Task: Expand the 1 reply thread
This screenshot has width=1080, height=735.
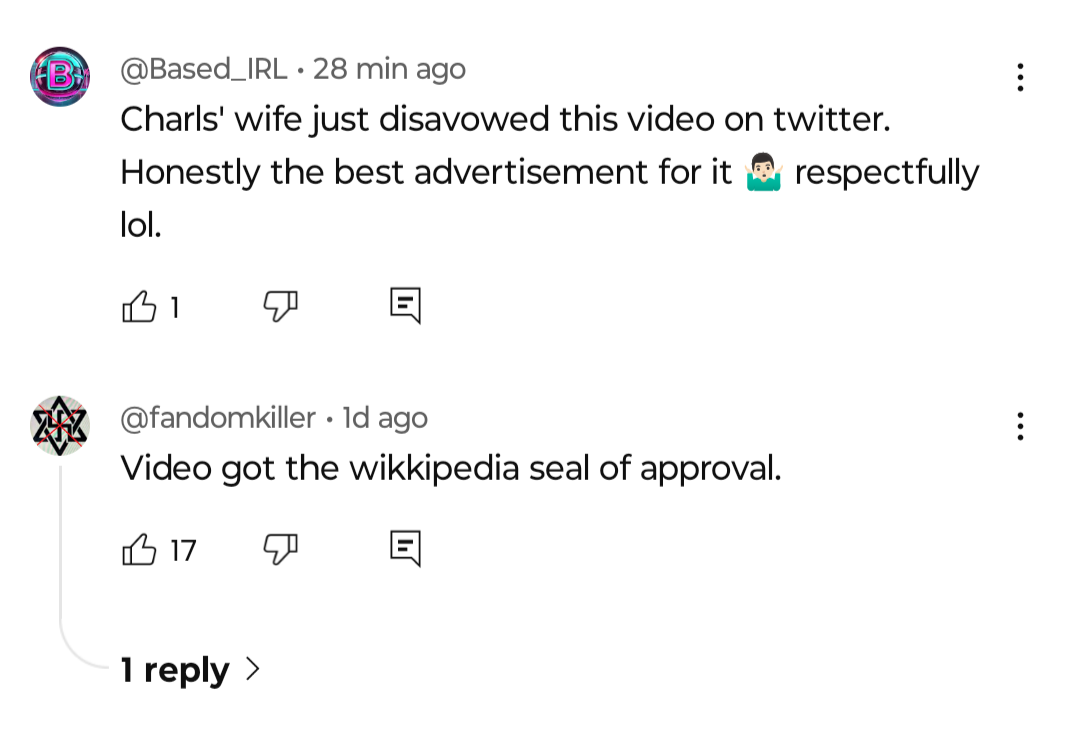Action: 176,670
